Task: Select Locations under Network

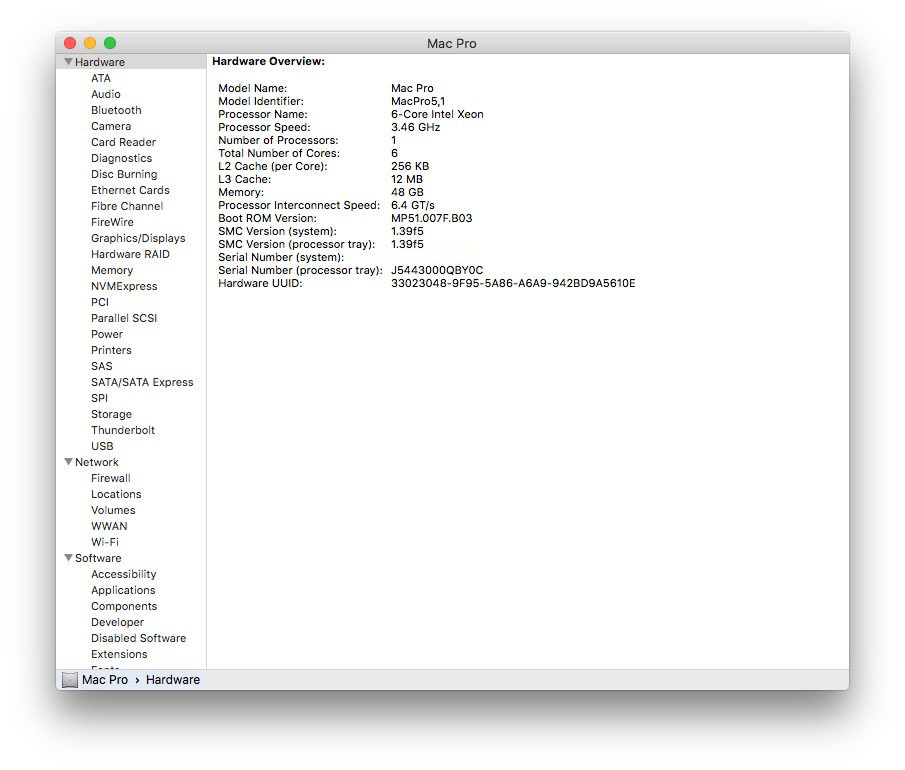Action: tap(116, 494)
